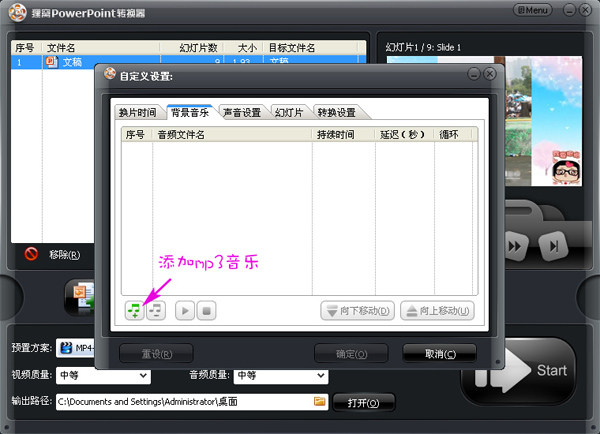Click the 打开(O) open button
This screenshot has width=600, height=434.
[x=364, y=403]
